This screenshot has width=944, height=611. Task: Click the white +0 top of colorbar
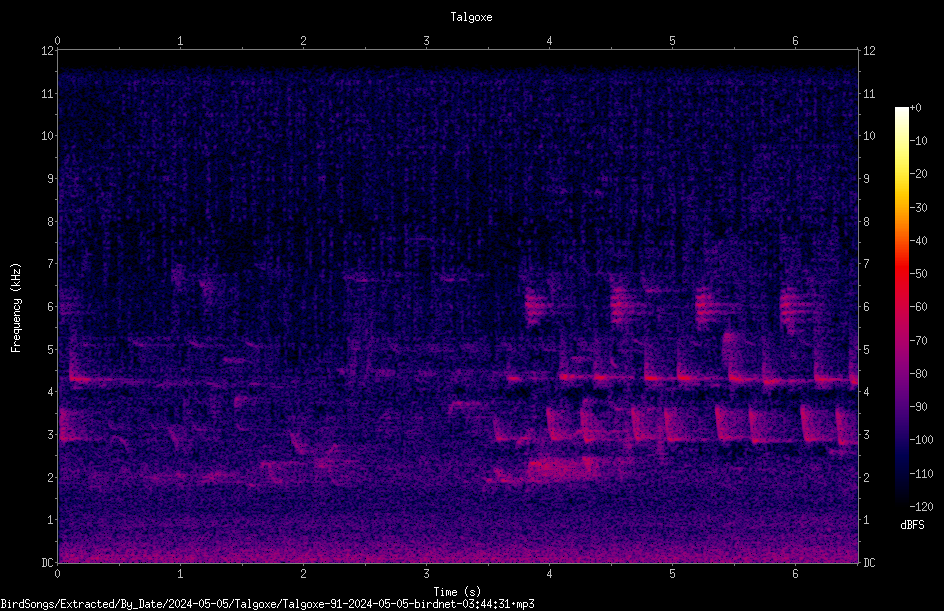click(901, 110)
